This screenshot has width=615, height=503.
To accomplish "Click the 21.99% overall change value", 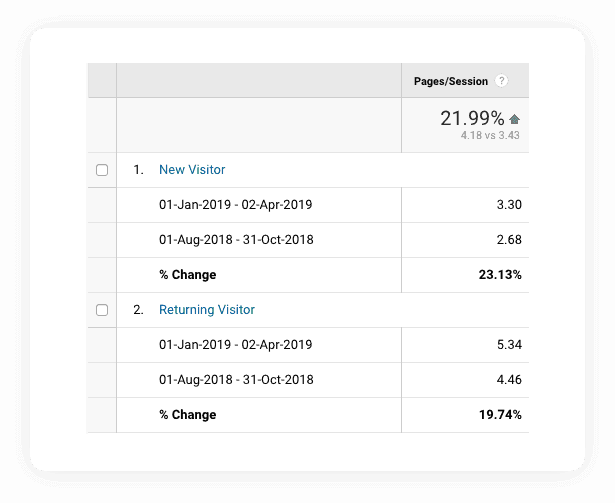I will [472, 118].
